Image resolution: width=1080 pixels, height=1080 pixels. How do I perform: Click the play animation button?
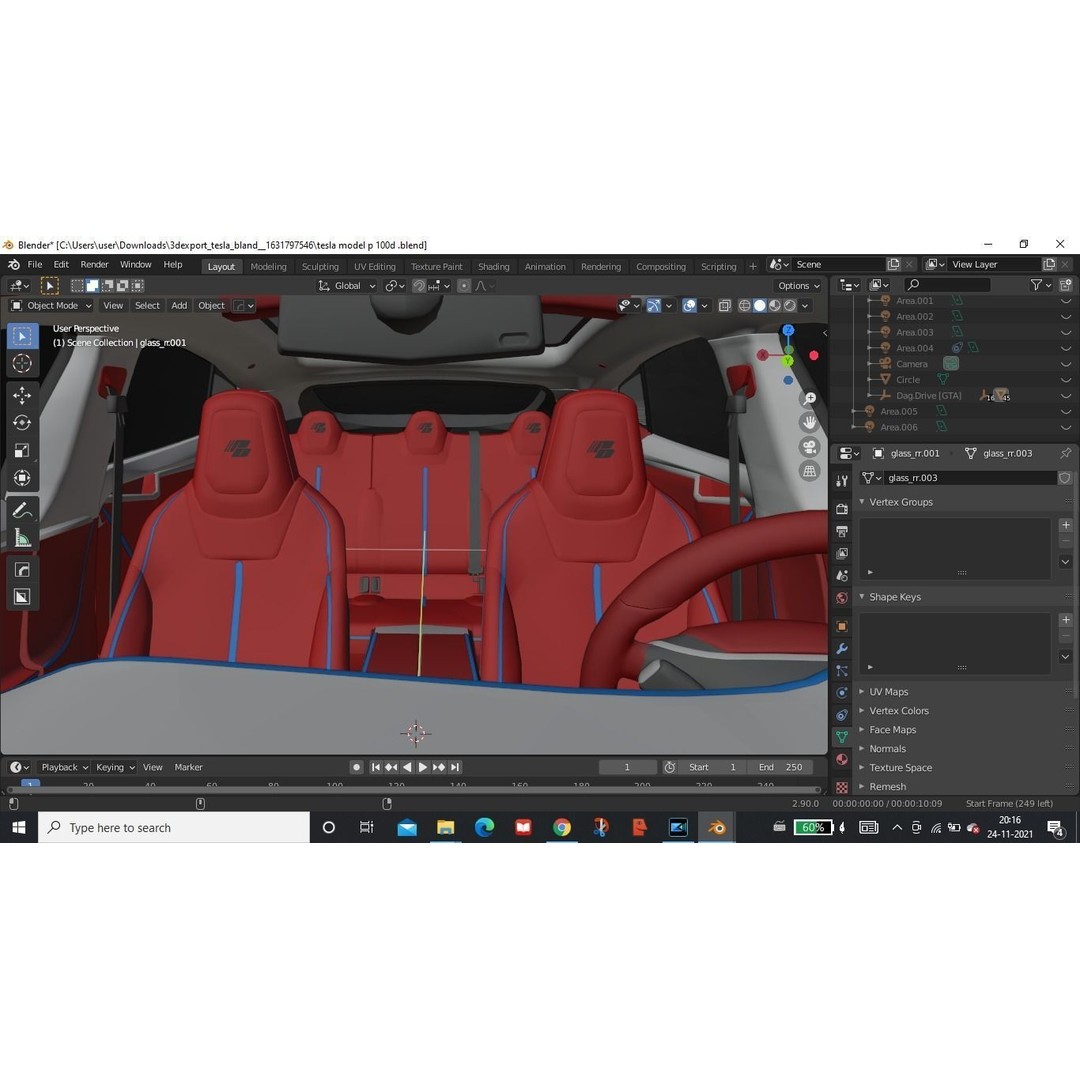(x=422, y=767)
